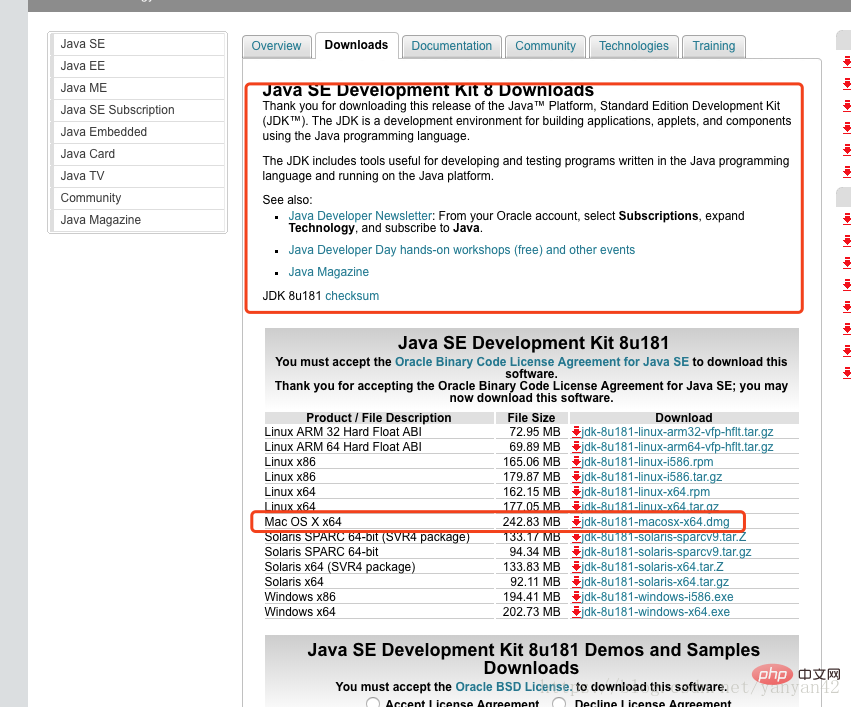Click the 165.06 MB file size
851x707 pixels.
tap(531, 462)
